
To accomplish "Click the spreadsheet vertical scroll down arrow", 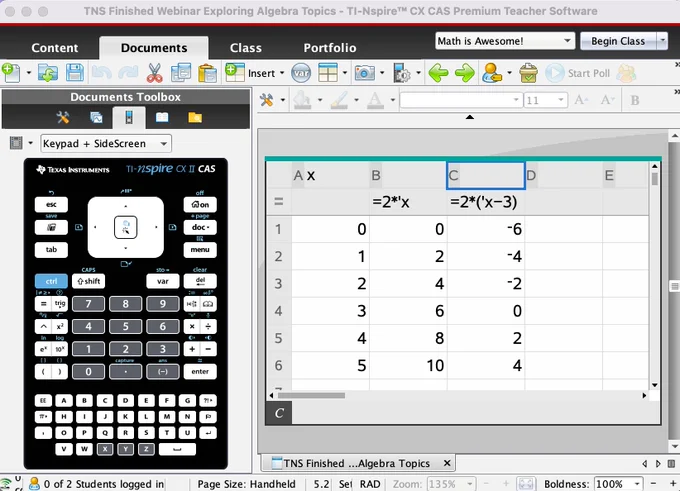I will click(x=654, y=385).
